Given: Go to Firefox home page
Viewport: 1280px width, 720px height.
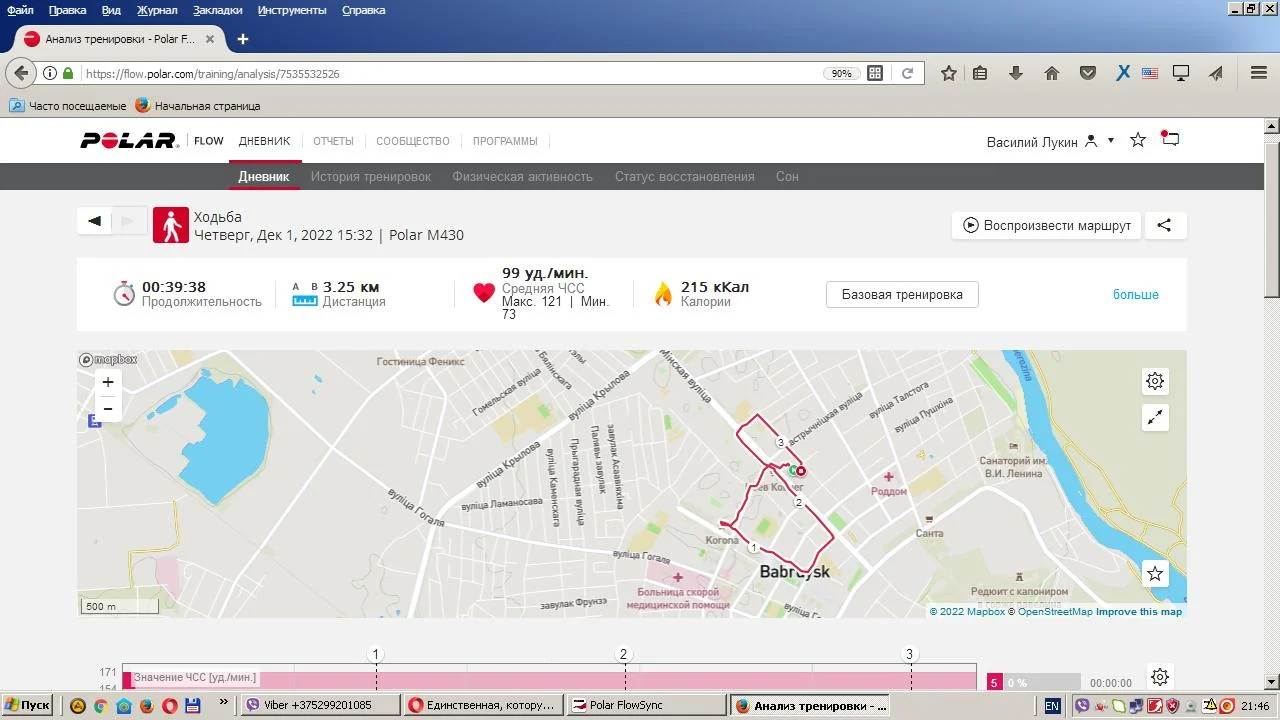Looking at the screenshot, I should click(1052, 73).
